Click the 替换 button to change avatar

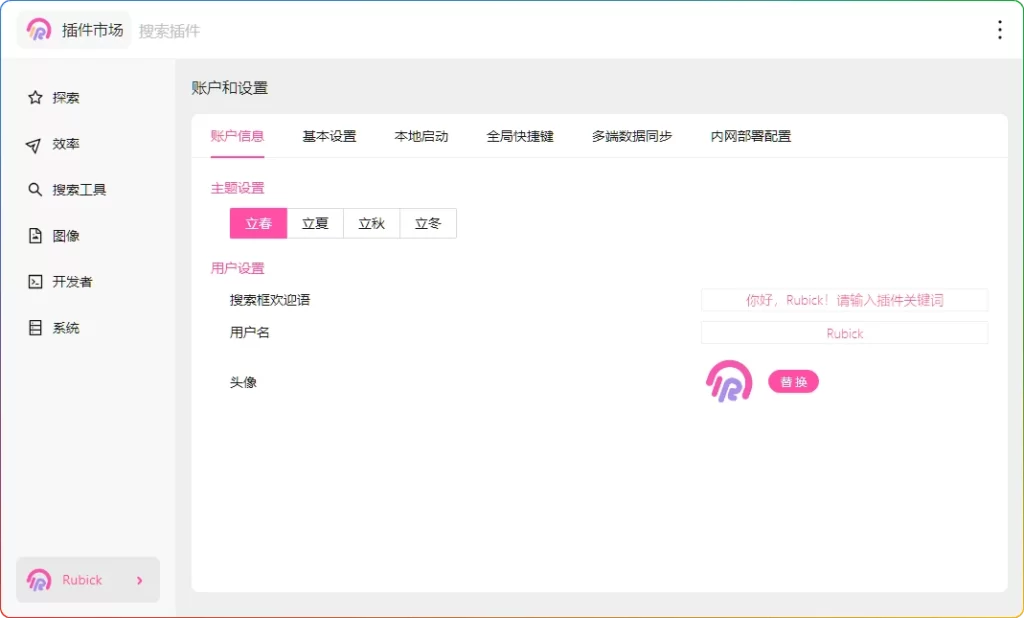(793, 381)
